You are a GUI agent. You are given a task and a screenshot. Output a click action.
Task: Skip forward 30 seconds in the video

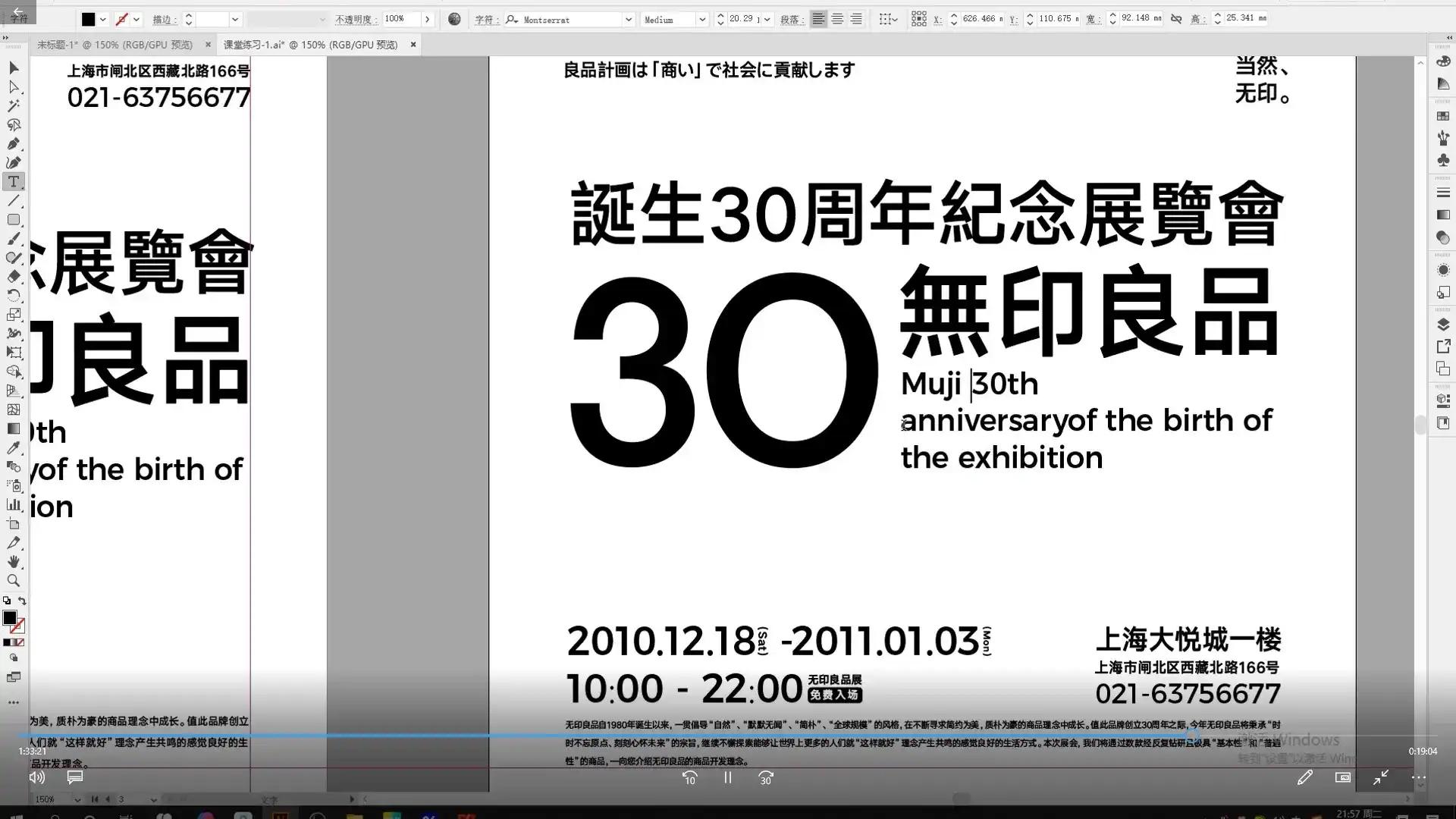pyautogui.click(x=765, y=777)
